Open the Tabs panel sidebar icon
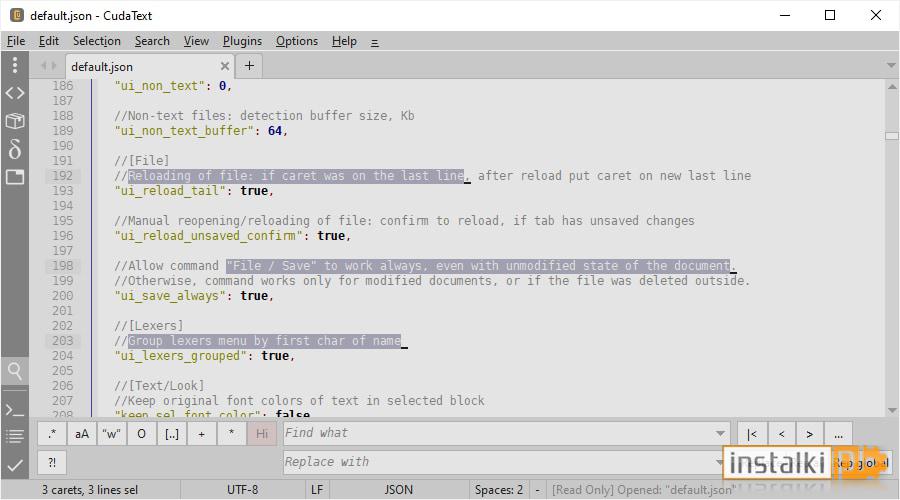900x500 pixels. click(15, 176)
